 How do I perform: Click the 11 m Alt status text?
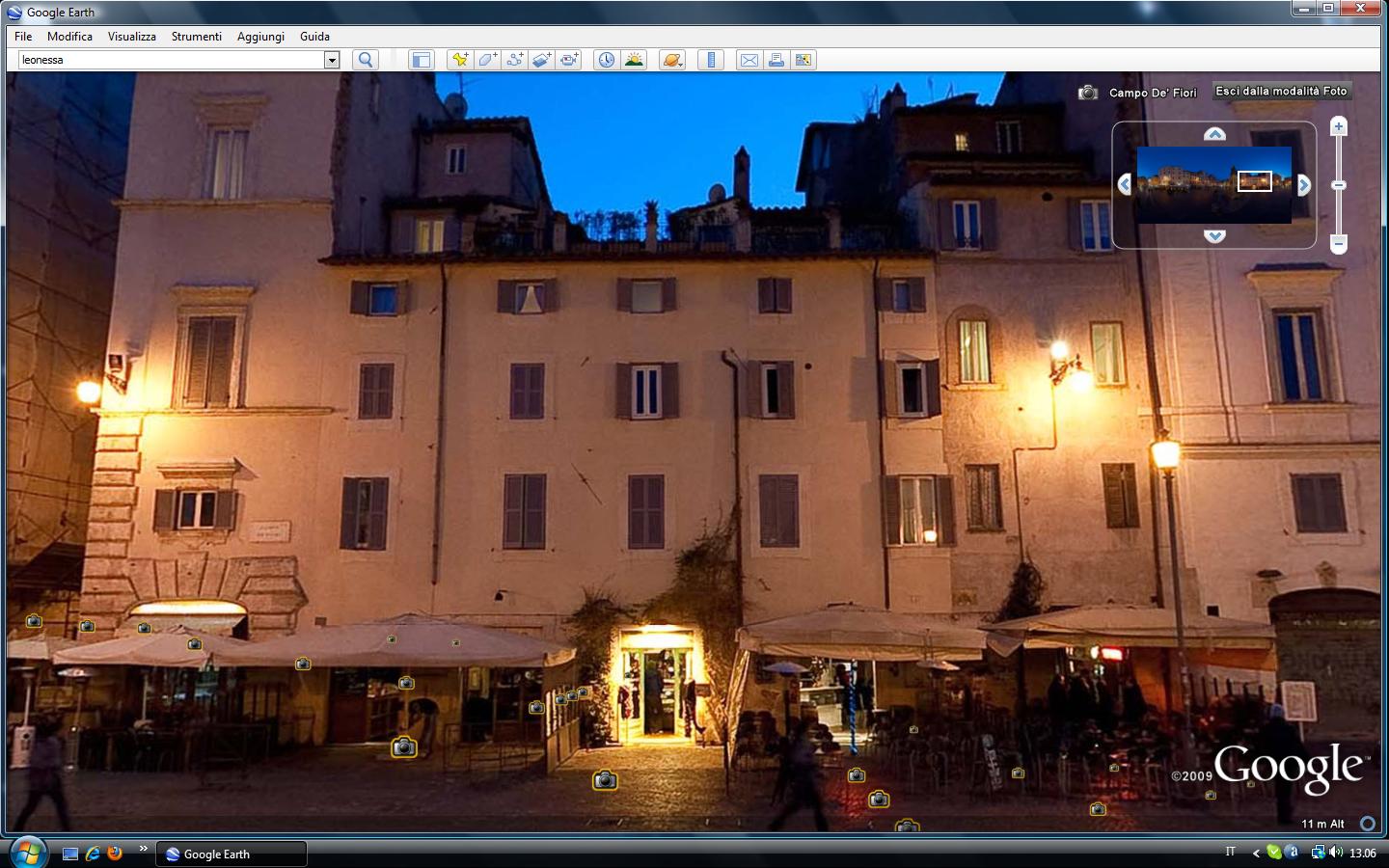point(1322,824)
